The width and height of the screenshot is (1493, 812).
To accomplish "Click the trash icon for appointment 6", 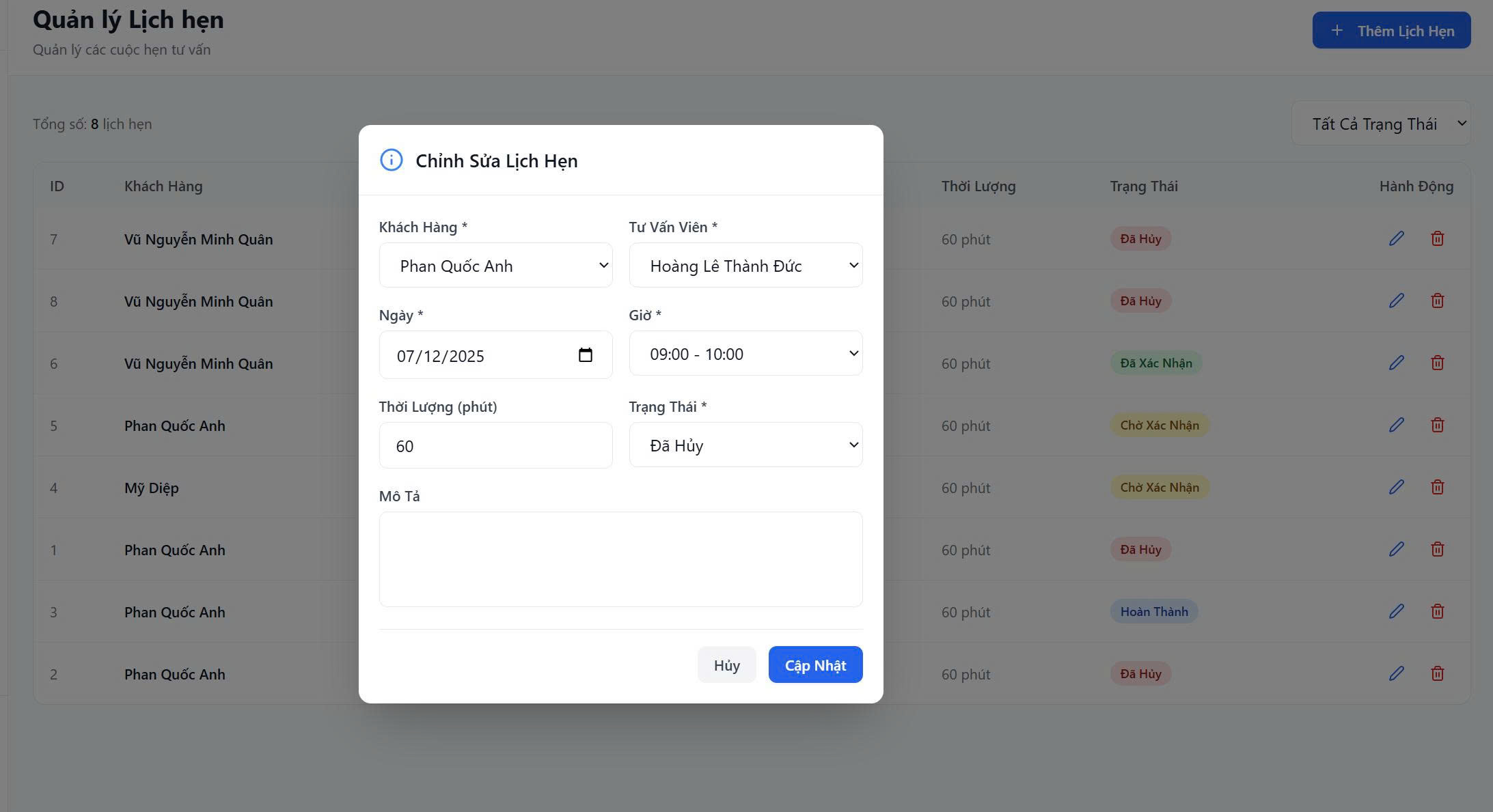I will tap(1437, 363).
